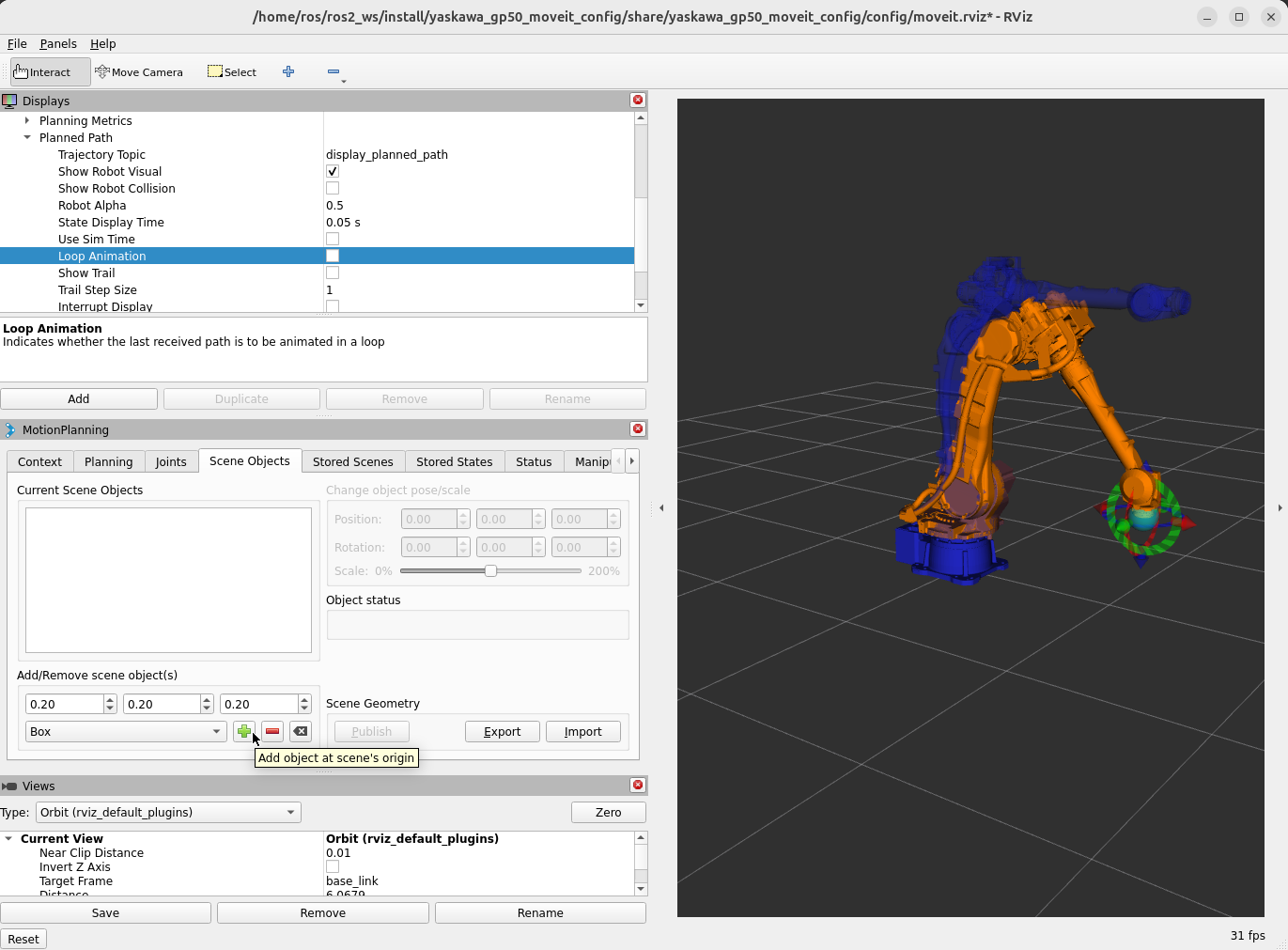Toggle Interrupt Display checkbox
This screenshot has height=950, width=1288.
pyautogui.click(x=333, y=306)
